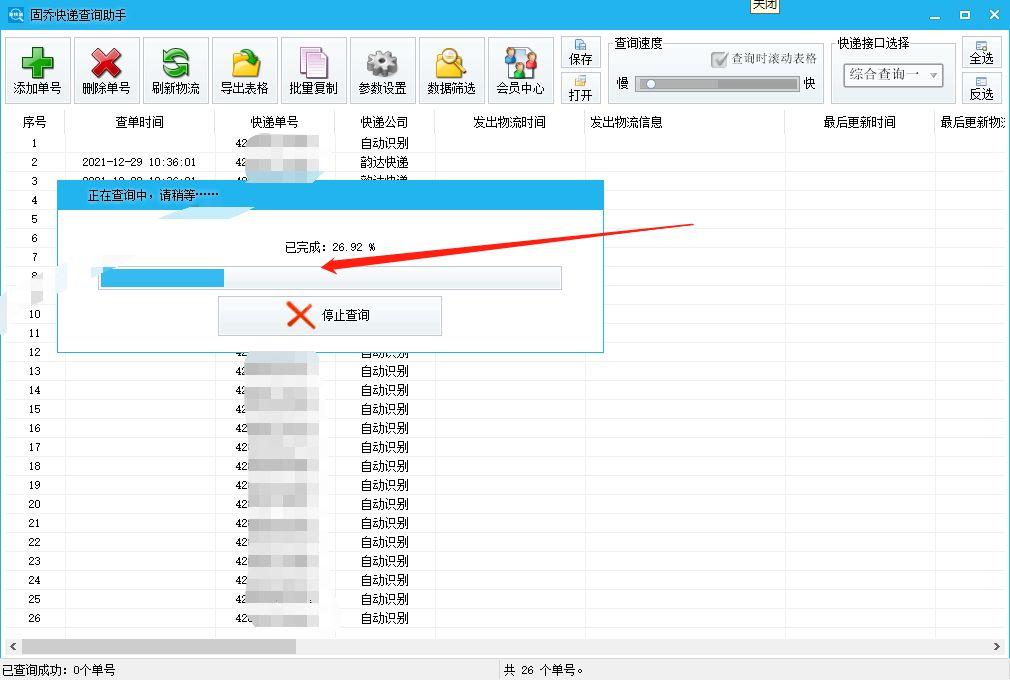Click the 批量复制 batch copy icon
The width and height of the screenshot is (1010, 680).
pos(313,69)
